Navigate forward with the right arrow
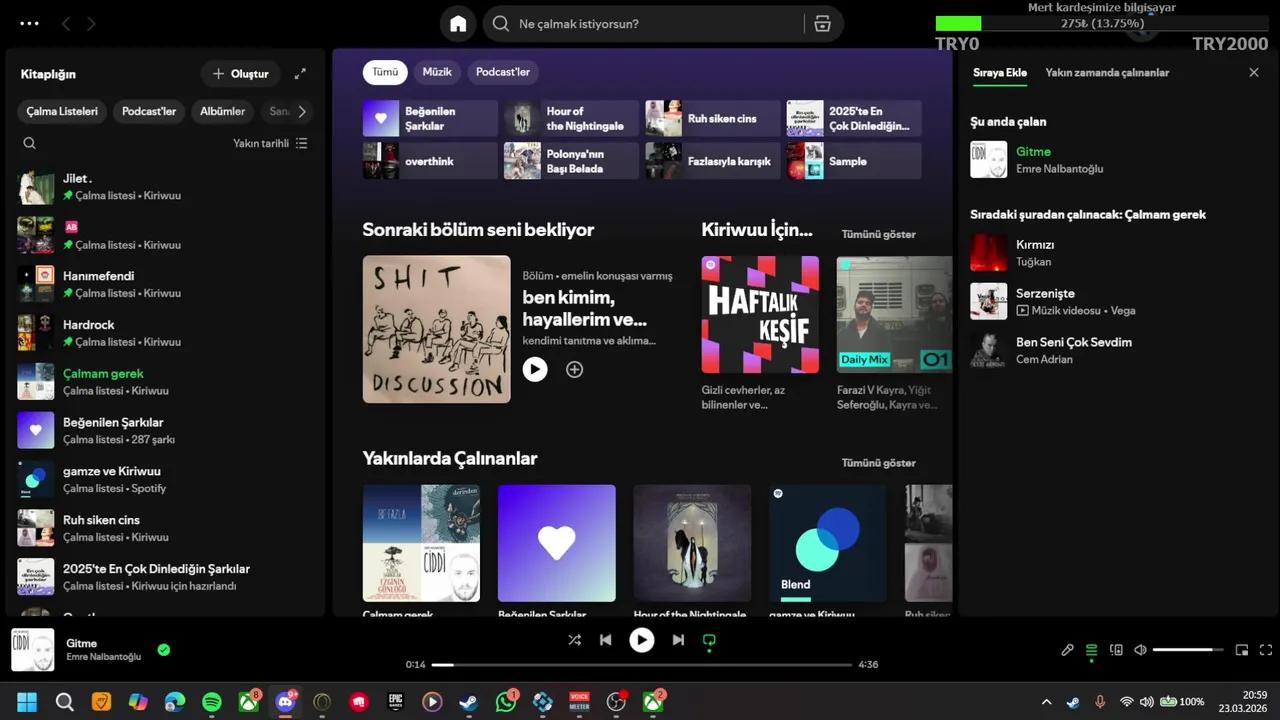The height and width of the screenshot is (720, 1280). click(91, 23)
